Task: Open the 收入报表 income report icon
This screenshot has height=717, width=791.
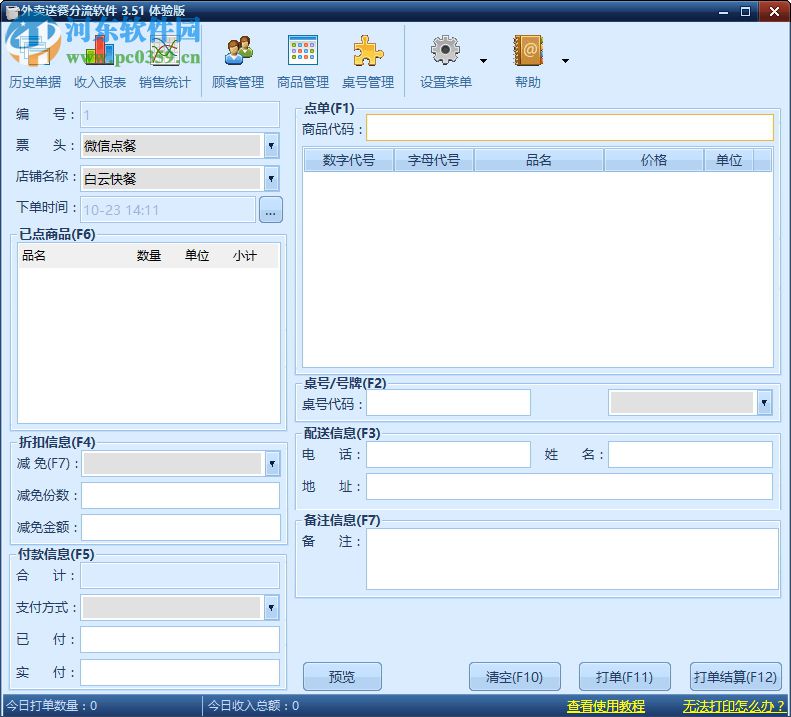Action: coord(99,62)
